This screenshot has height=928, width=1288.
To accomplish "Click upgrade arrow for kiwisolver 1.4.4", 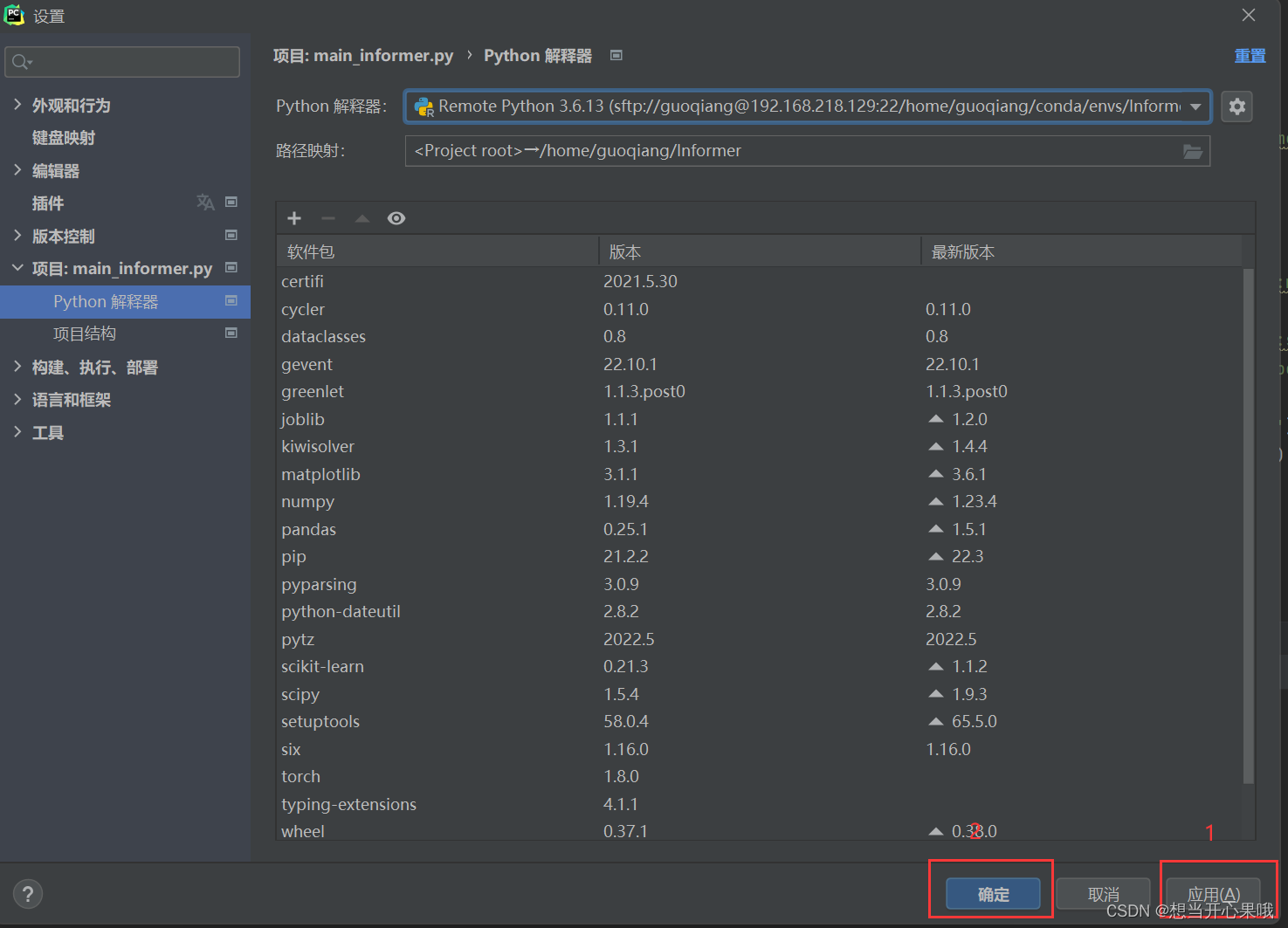I will 936,446.
